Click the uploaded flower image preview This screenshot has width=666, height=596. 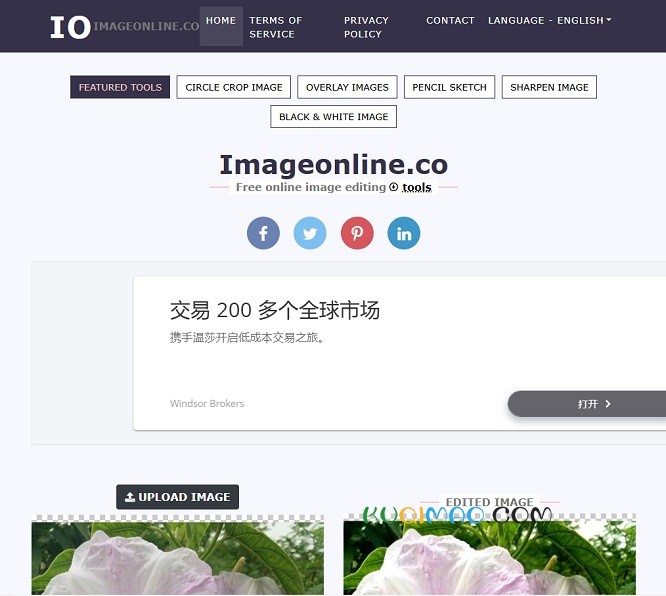(x=178, y=558)
